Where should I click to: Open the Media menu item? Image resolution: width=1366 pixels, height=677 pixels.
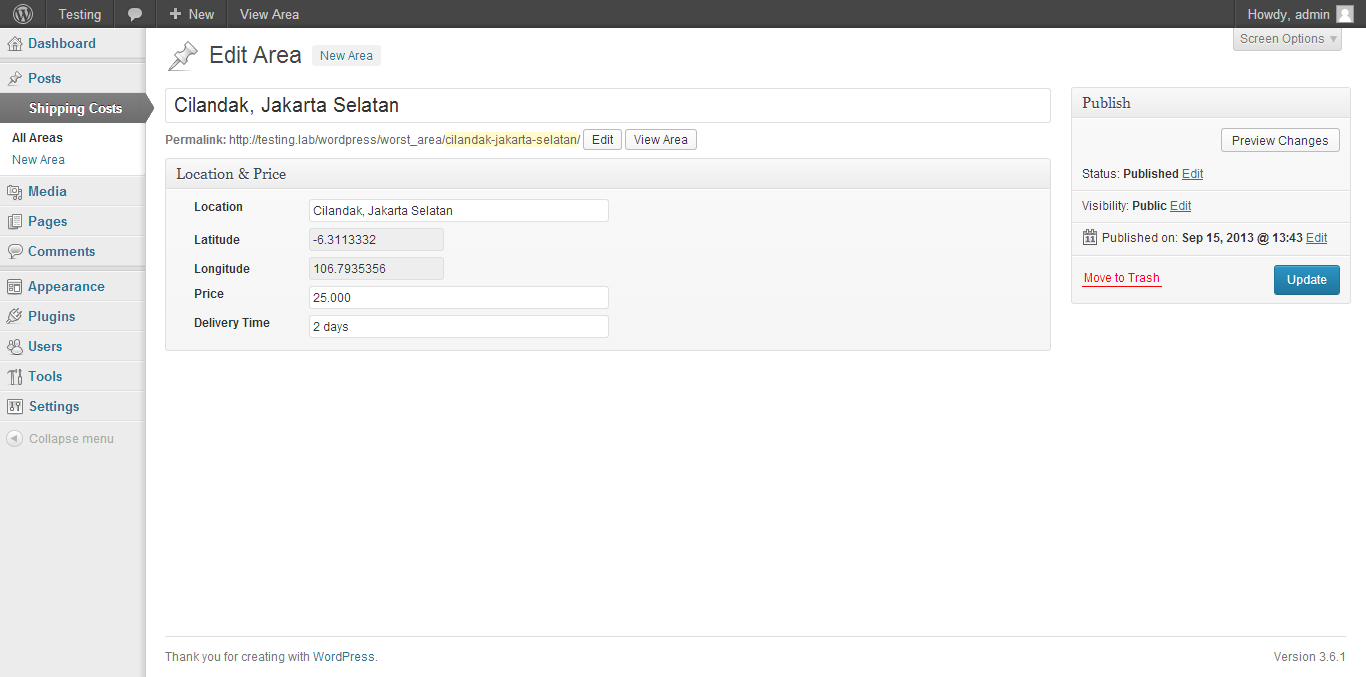73,191
